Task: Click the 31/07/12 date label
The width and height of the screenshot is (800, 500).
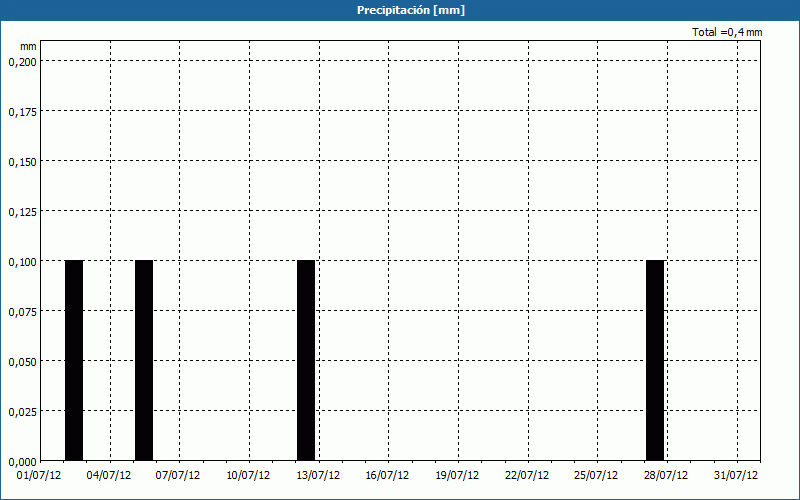Action: click(736, 476)
